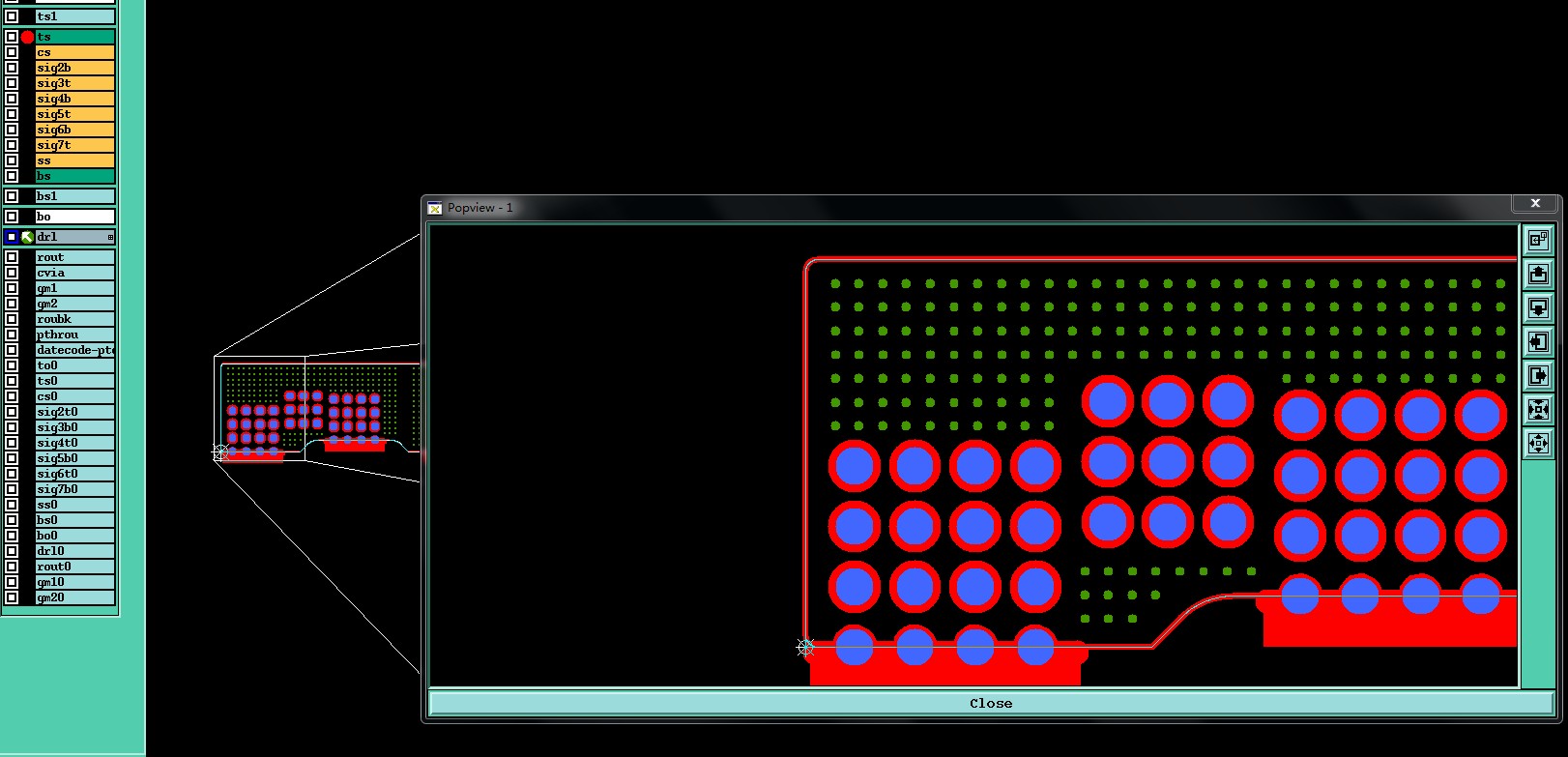Select the roubk layer name
Viewport: 1568px width, 757px height.
pyautogui.click(x=75, y=319)
